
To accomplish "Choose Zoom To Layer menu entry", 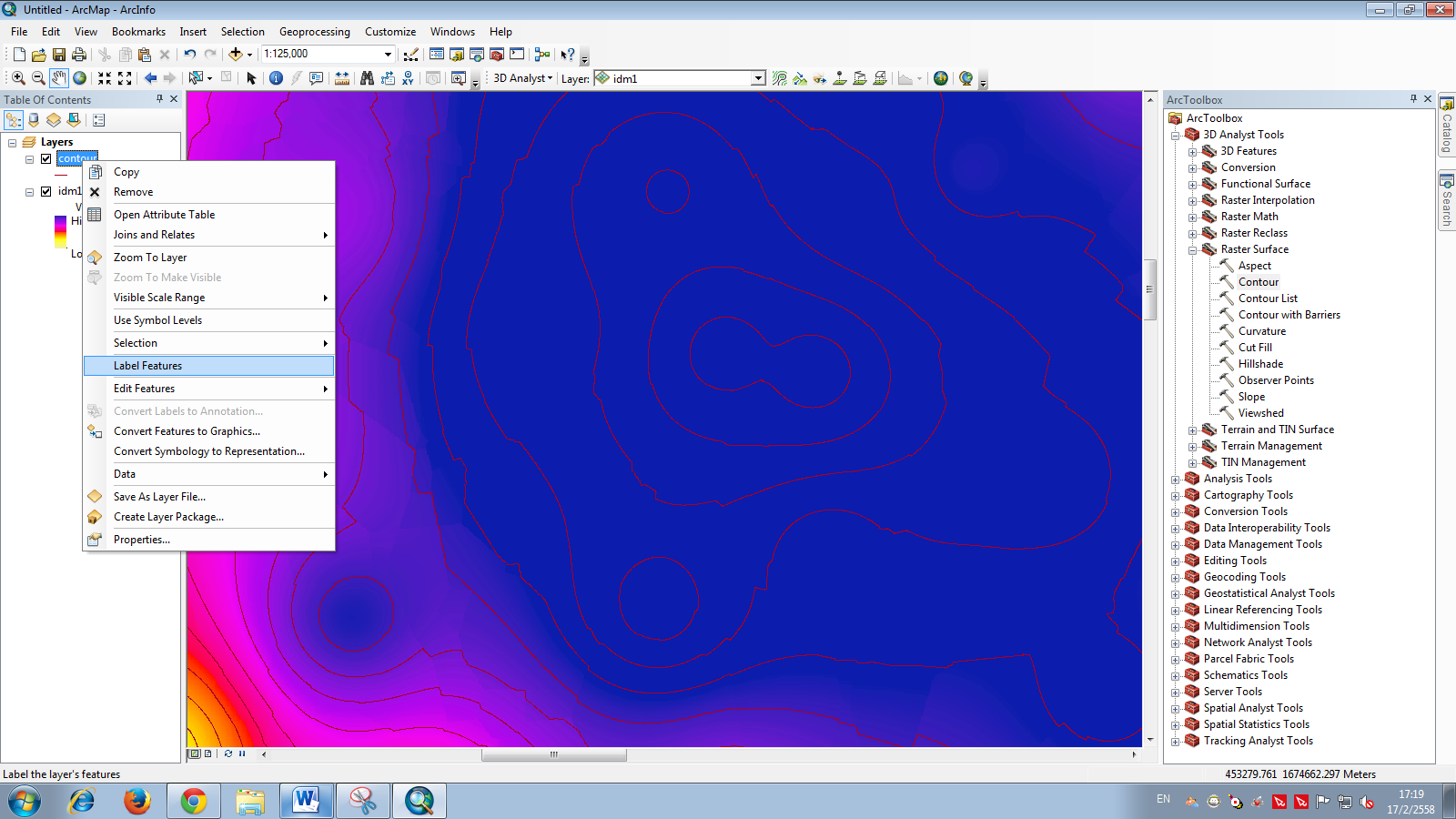I will (x=209, y=258).
